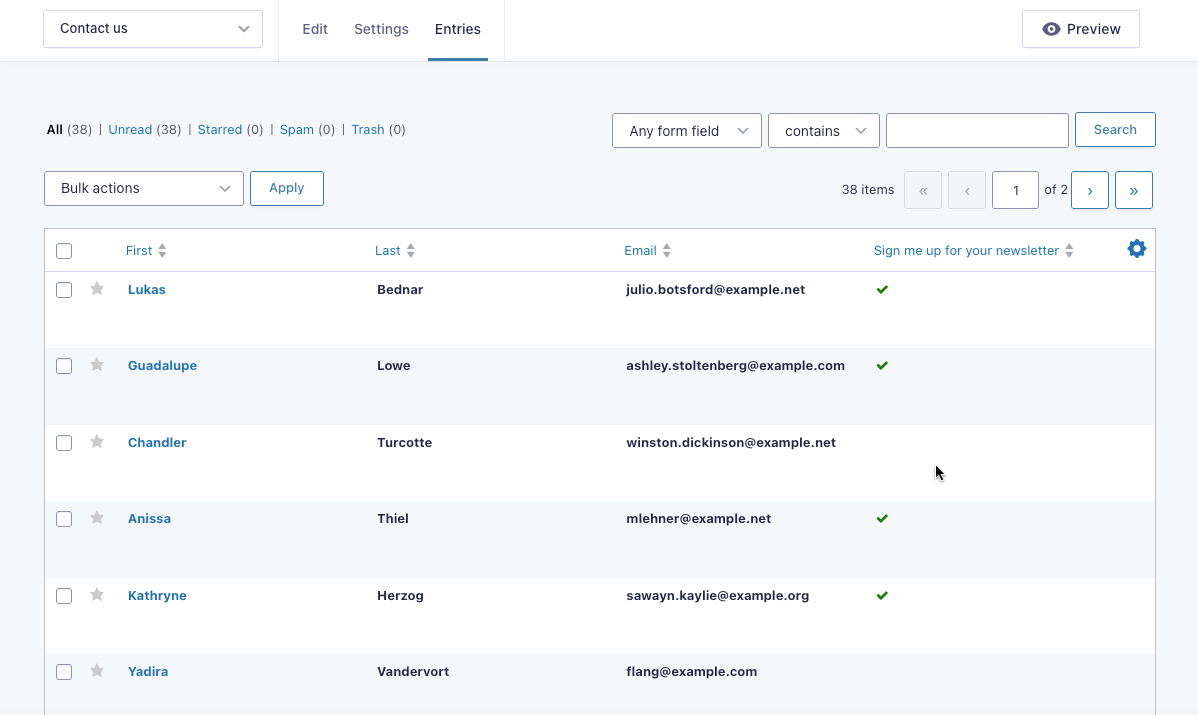Star the Kathryne entry

[x=97, y=595]
